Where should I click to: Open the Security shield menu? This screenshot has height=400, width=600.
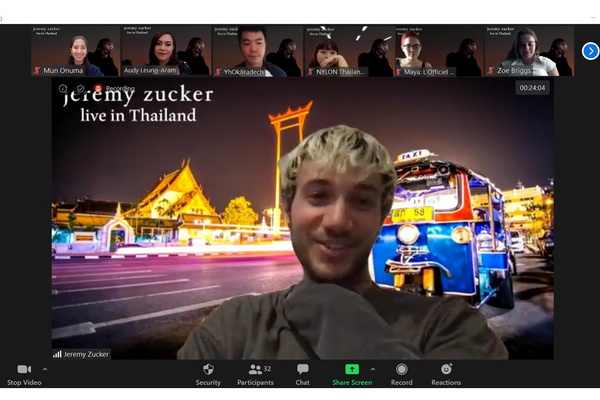[x=208, y=369]
